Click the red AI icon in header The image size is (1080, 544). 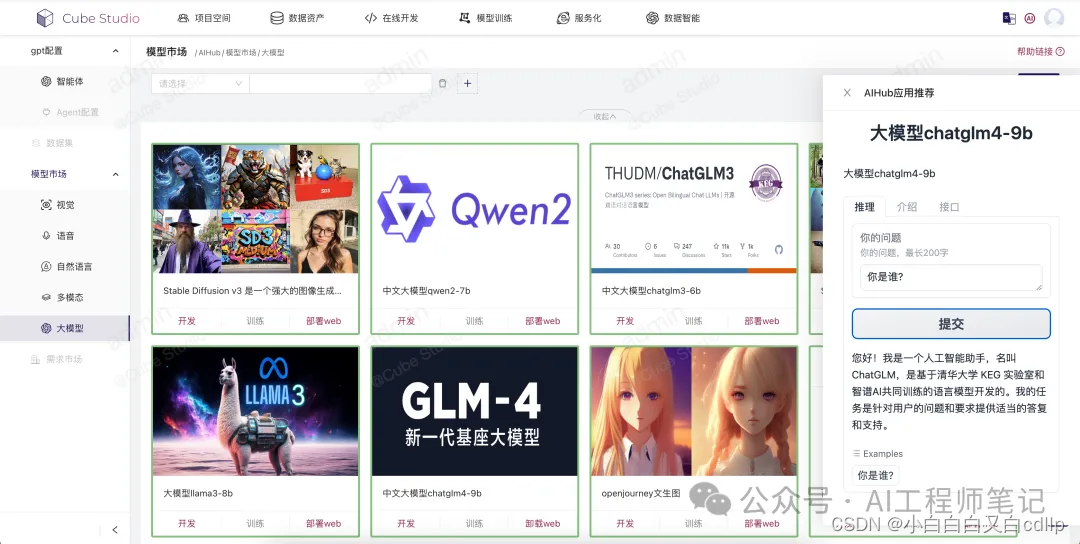[x=1030, y=19]
